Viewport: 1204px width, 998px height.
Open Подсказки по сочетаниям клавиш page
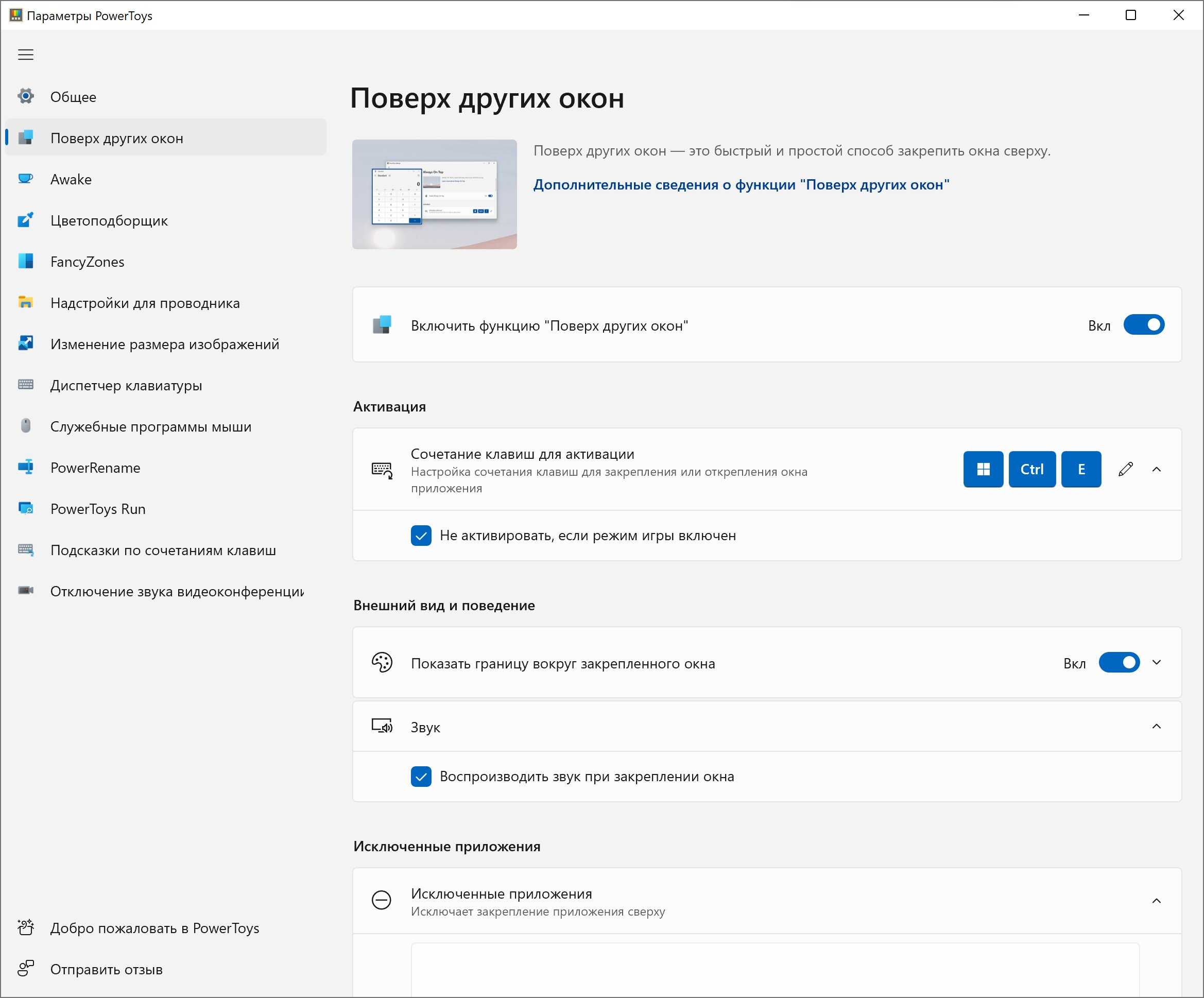(166, 550)
